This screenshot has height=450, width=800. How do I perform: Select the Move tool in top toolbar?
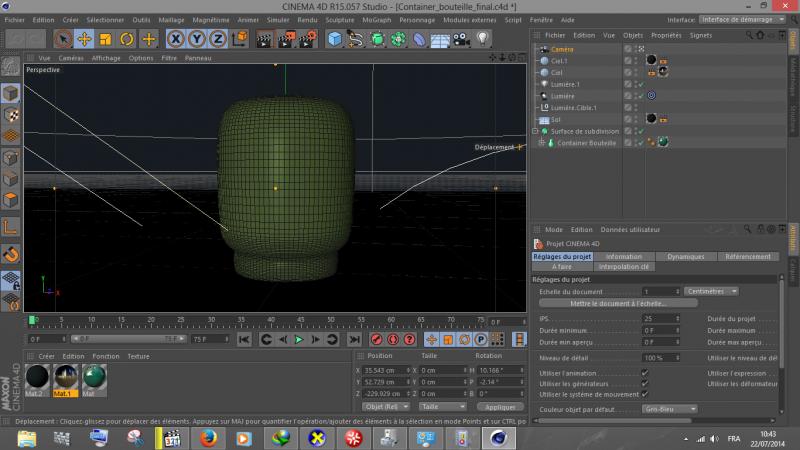(84, 39)
